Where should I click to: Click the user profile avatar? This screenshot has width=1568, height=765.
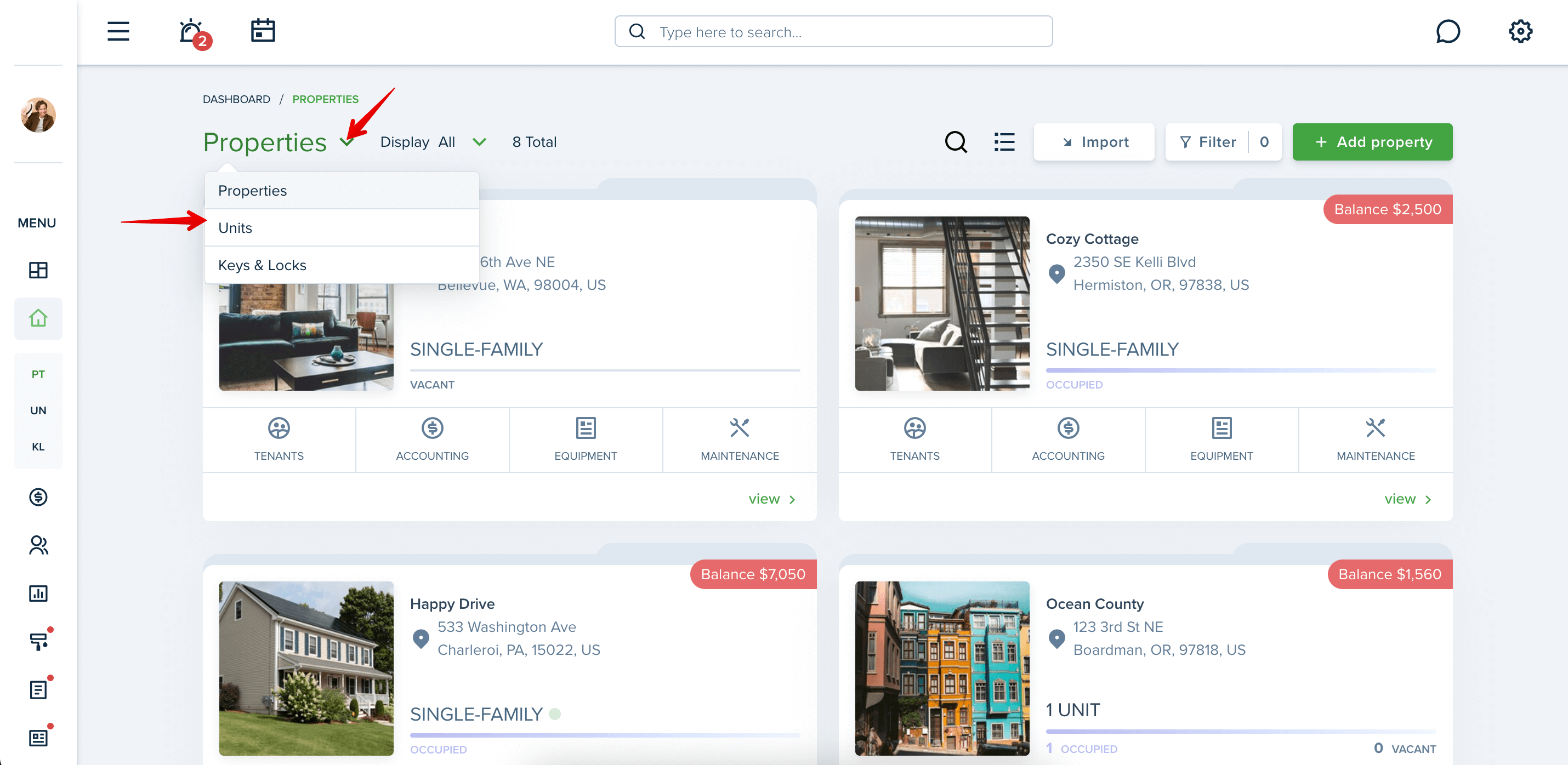pyautogui.click(x=38, y=115)
